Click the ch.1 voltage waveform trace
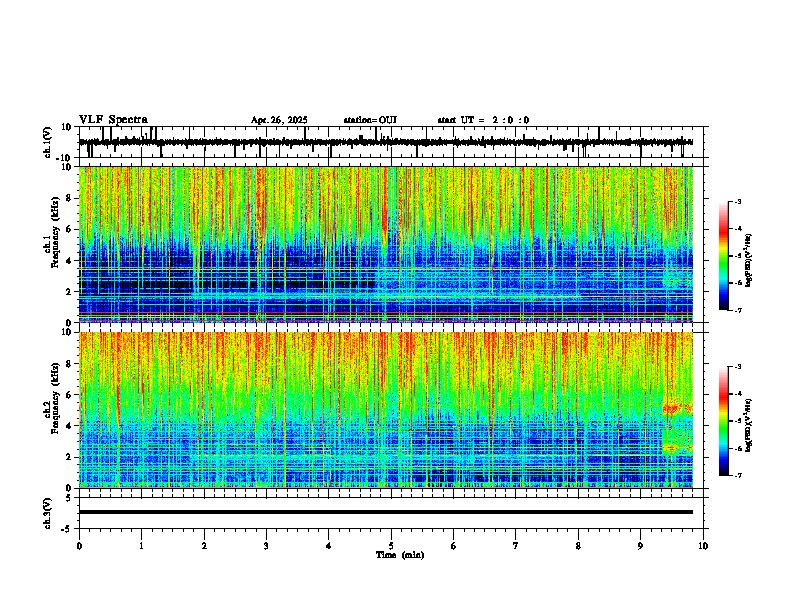Screen dimensions: 792x612 [x=385, y=142]
